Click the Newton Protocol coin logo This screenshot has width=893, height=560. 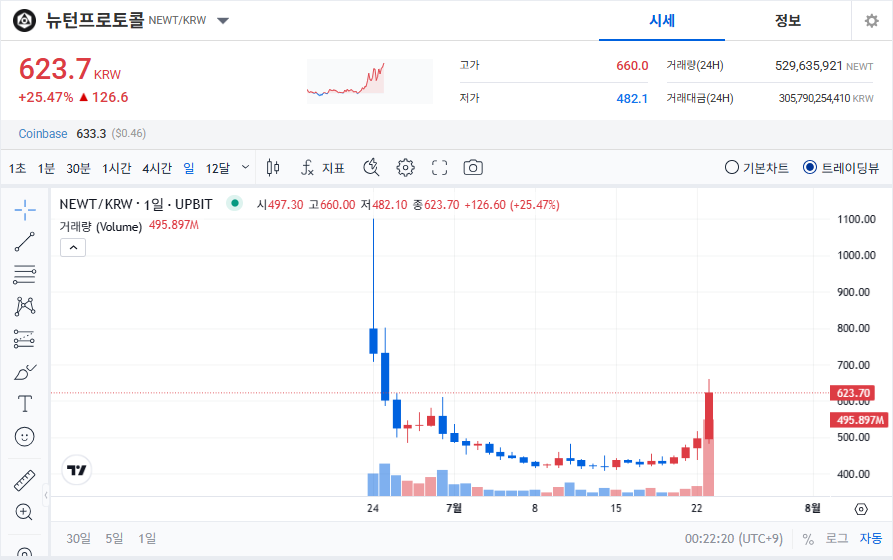point(24,21)
